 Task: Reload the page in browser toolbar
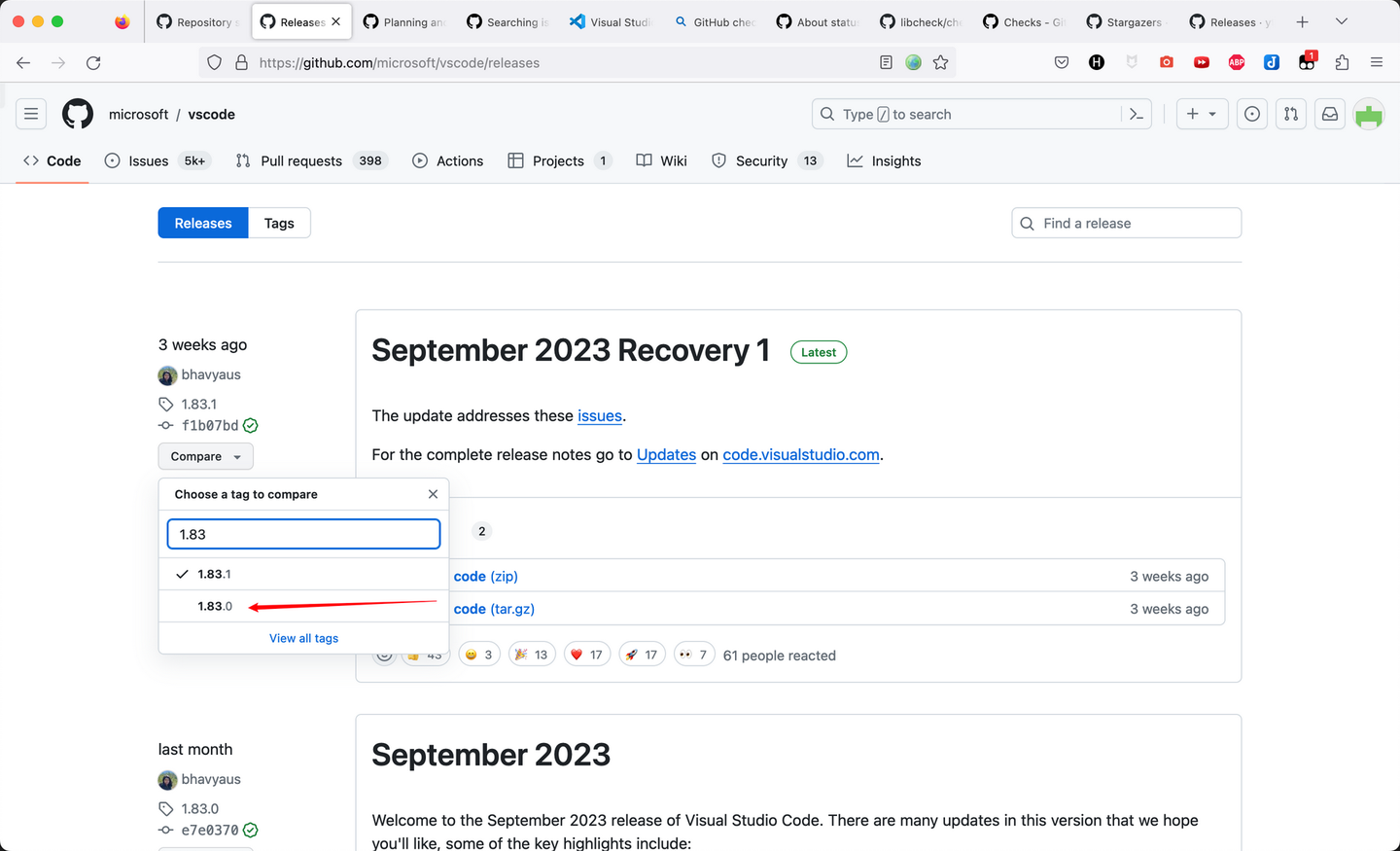point(93,62)
